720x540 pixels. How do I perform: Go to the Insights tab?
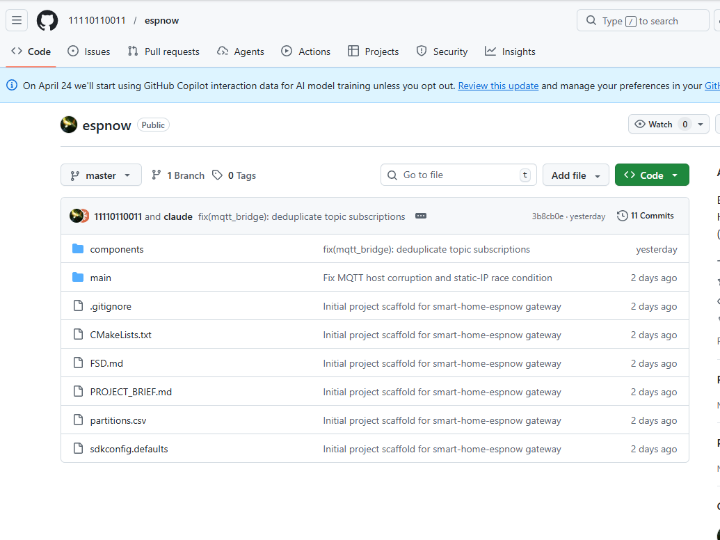tap(510, 51)
